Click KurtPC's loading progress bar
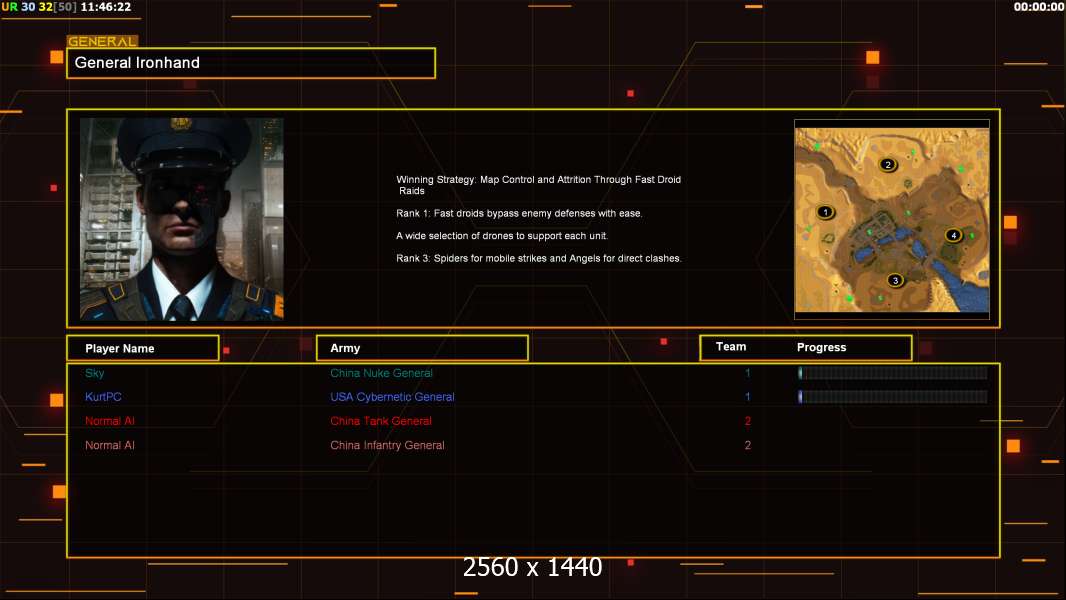Image resolution: width=1066 pixels, height=600 pixels. (x=893, y=397)
